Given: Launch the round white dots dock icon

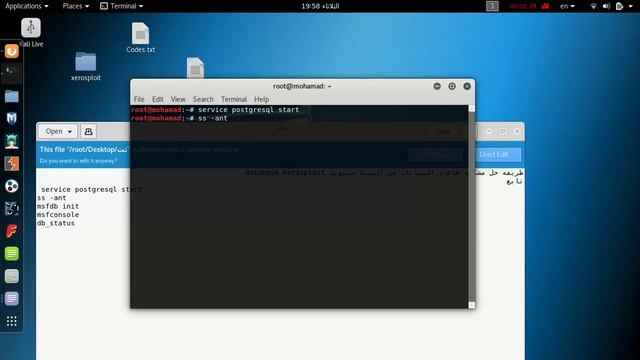Looking at the screenshot, I should (11, 186).
